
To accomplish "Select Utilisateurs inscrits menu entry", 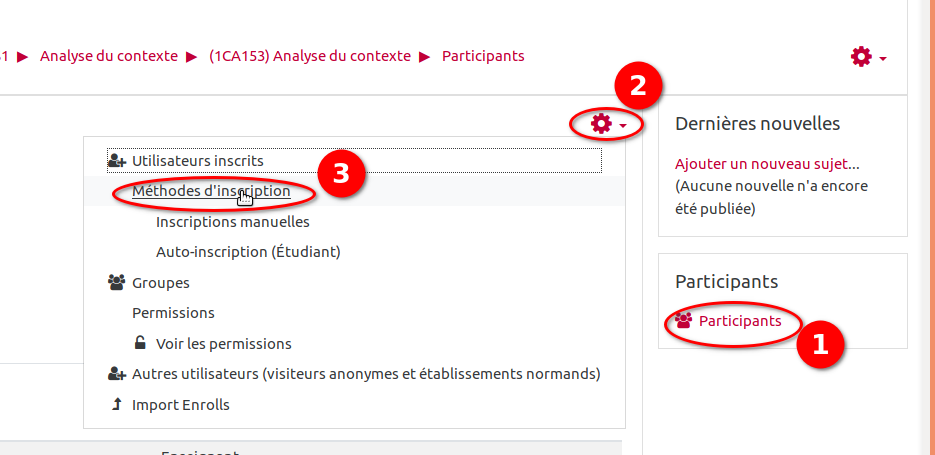I will click(x=198, y=160).
